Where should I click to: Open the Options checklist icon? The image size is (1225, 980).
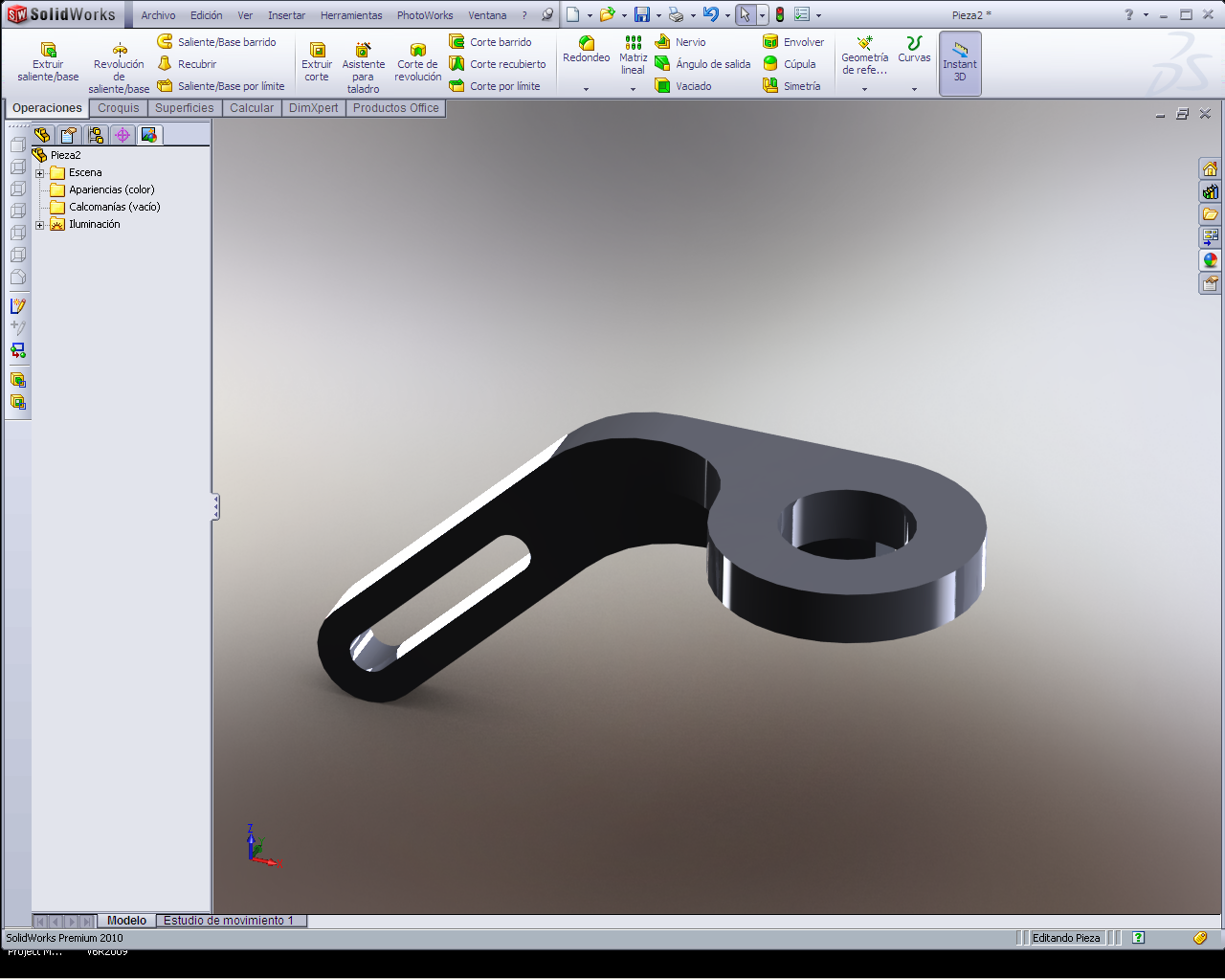pos(802,14)
